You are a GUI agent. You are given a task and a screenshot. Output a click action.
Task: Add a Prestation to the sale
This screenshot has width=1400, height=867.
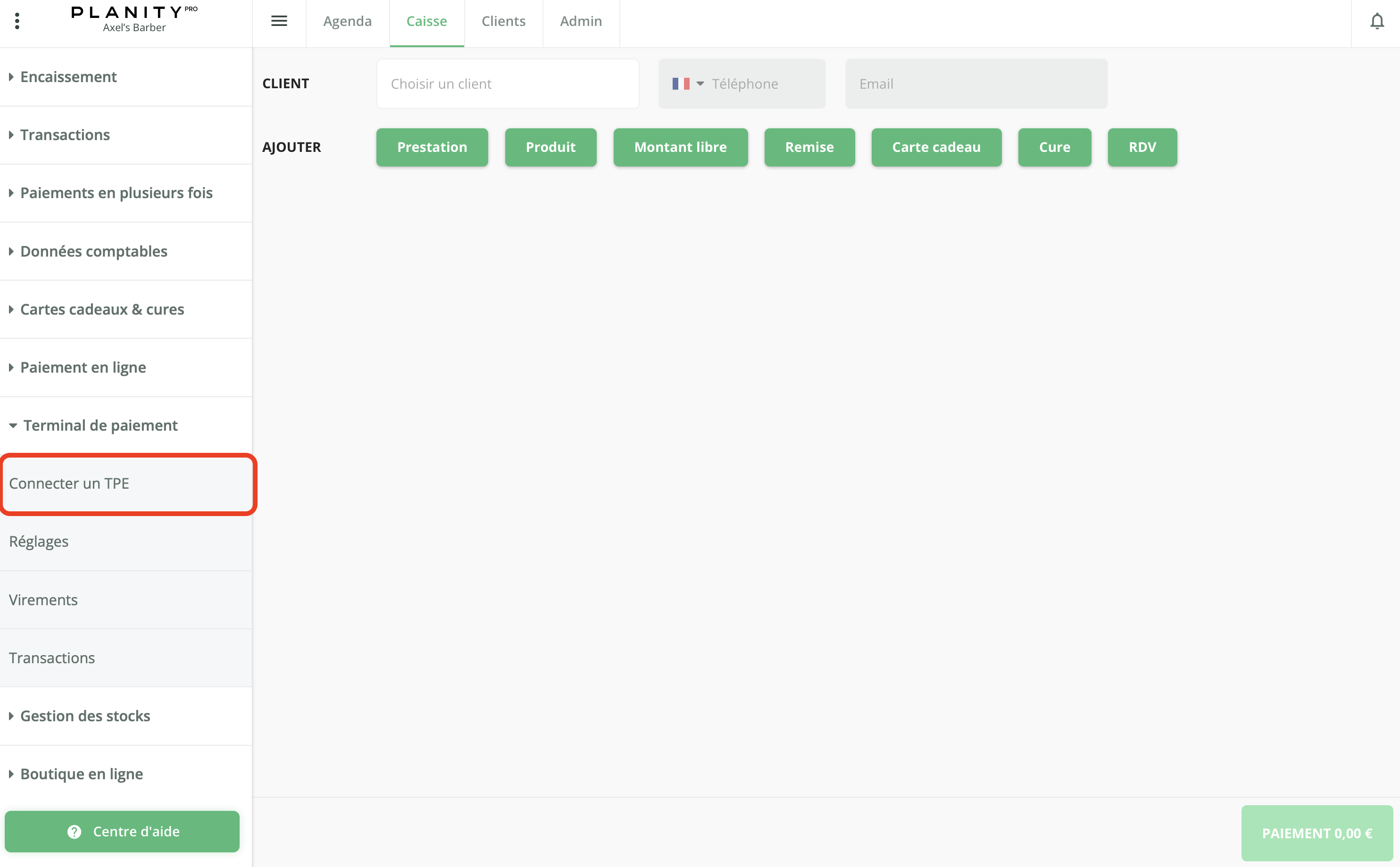432,147
